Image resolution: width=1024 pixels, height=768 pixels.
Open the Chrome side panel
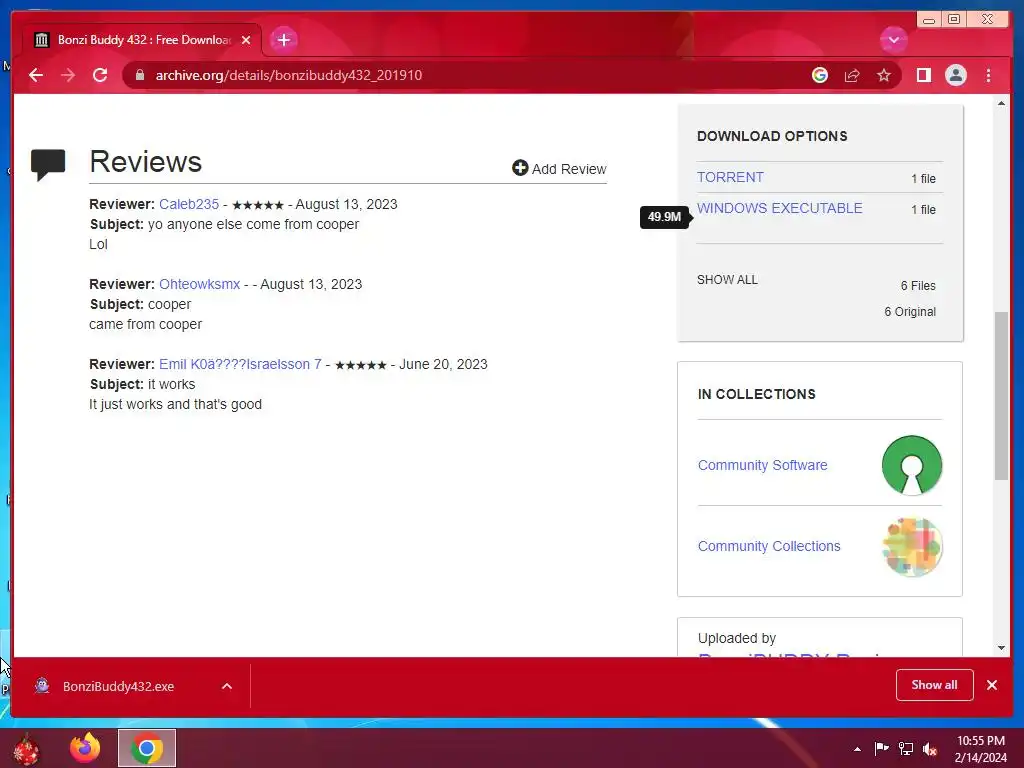(x=923, y=75)
